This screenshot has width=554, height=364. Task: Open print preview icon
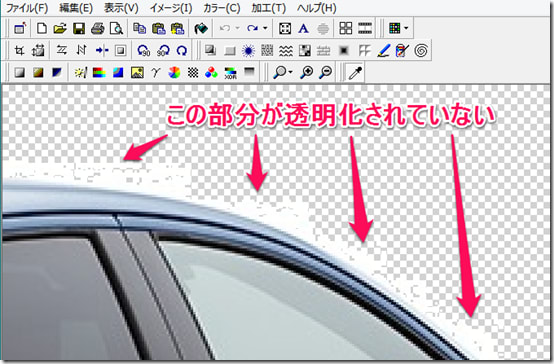(116, 28)
